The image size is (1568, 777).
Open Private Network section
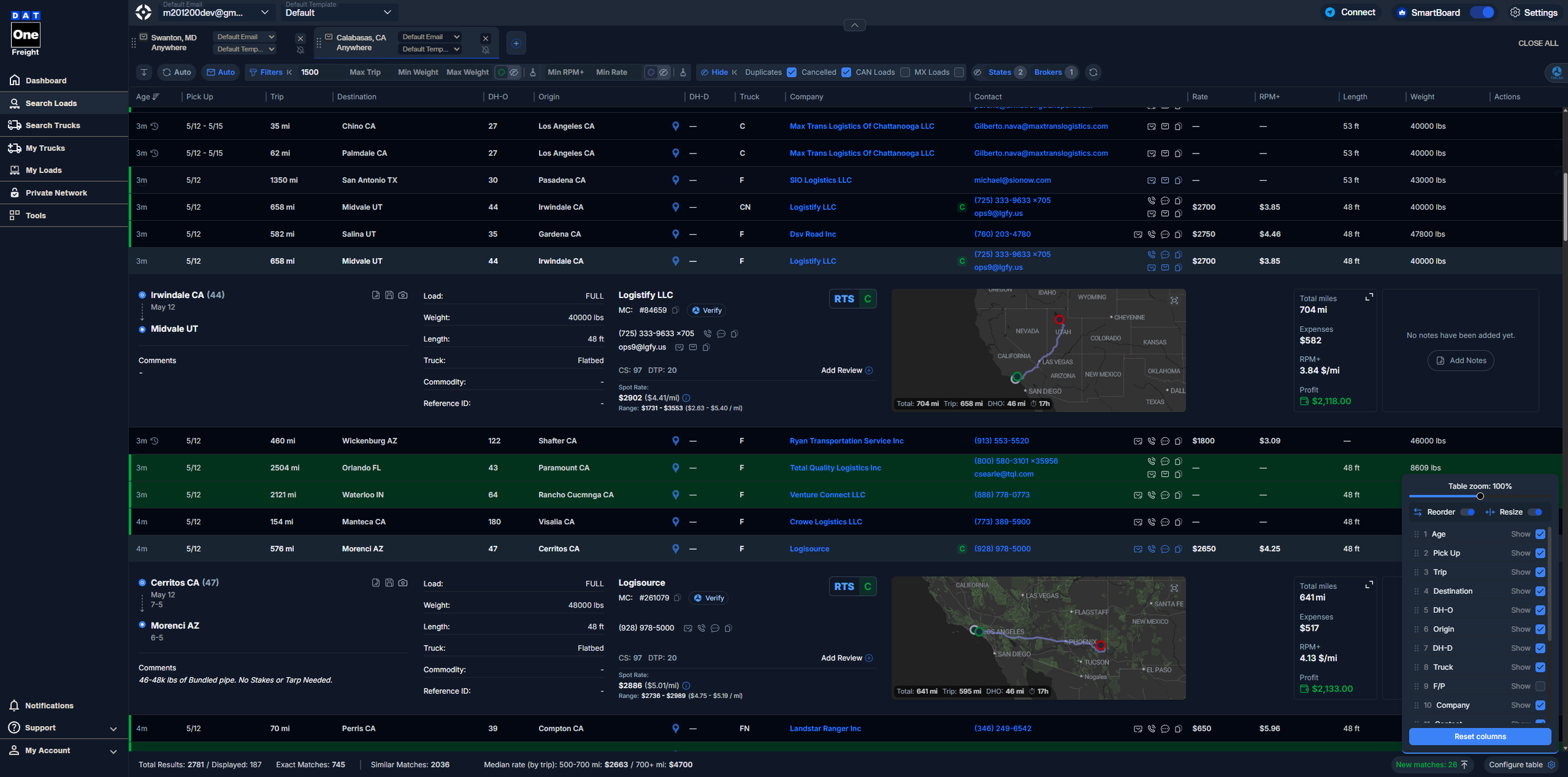click(64, 193)
